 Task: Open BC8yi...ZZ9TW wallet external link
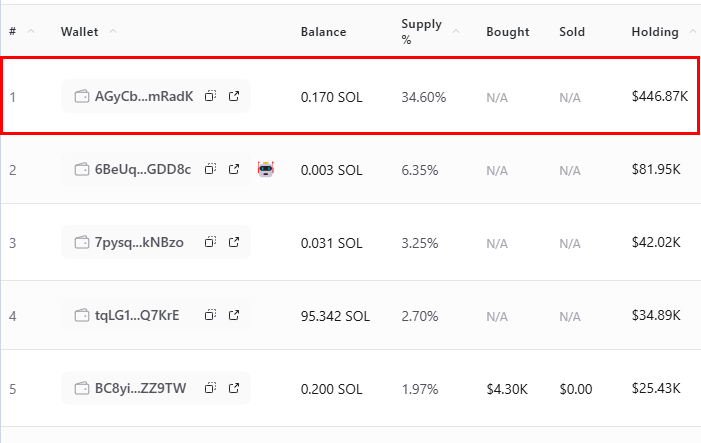pyautogui.click(x=234, y=388)
